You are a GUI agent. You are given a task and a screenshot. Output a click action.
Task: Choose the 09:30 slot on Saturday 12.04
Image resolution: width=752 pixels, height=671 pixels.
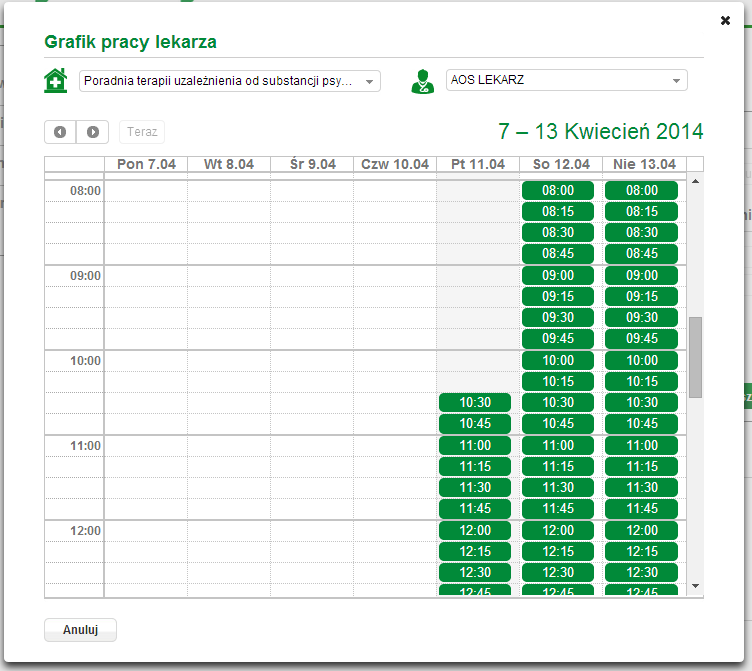click(558, 318)
